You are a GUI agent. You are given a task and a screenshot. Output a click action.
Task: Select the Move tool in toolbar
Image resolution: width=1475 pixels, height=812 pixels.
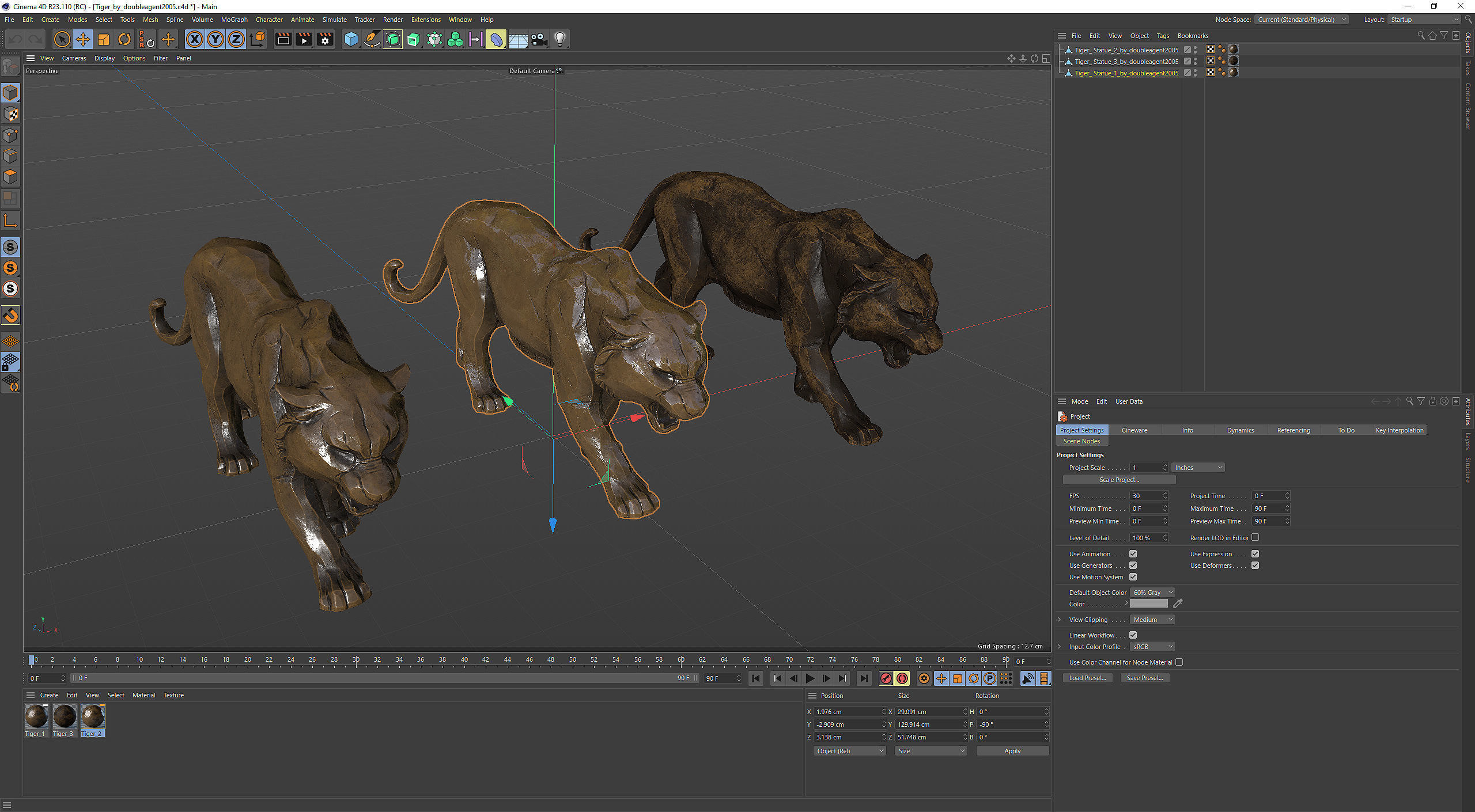pyautogui.click(x=83, y=39)
